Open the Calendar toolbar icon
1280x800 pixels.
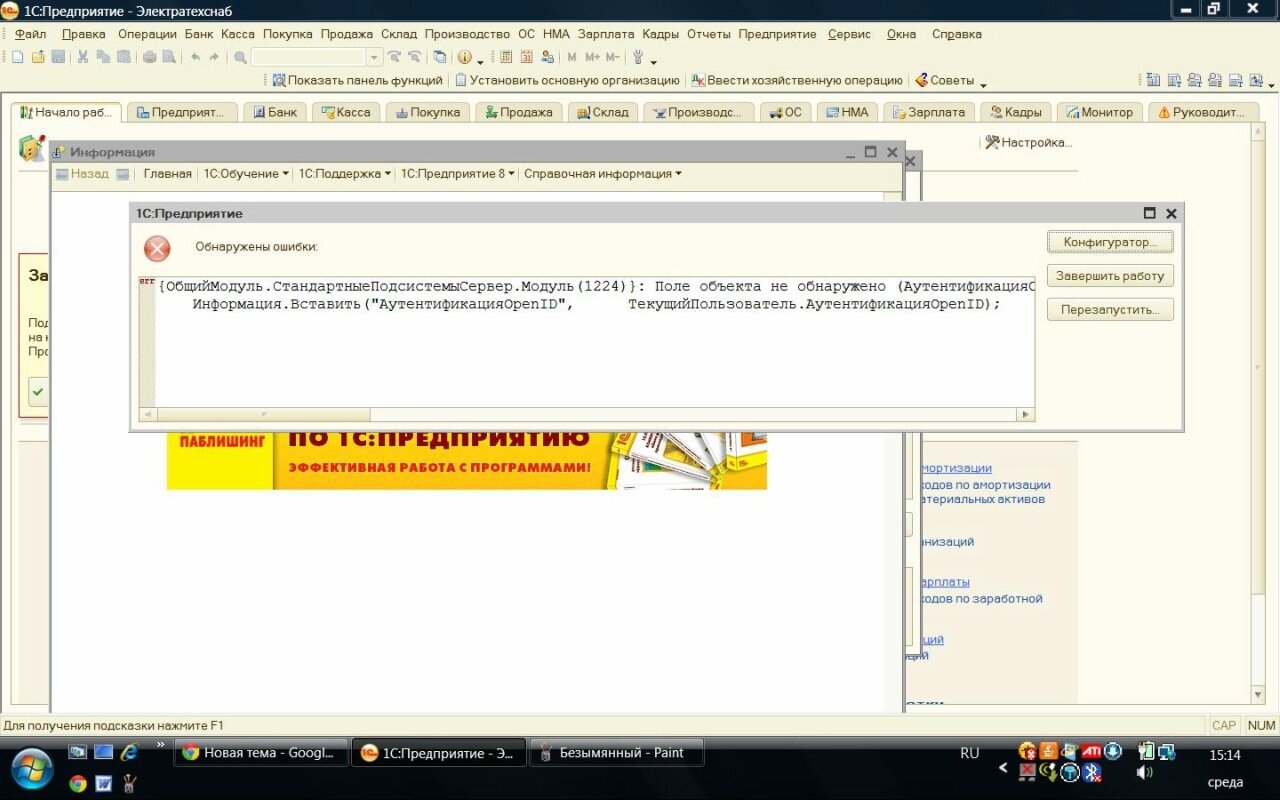pos(526,57)
